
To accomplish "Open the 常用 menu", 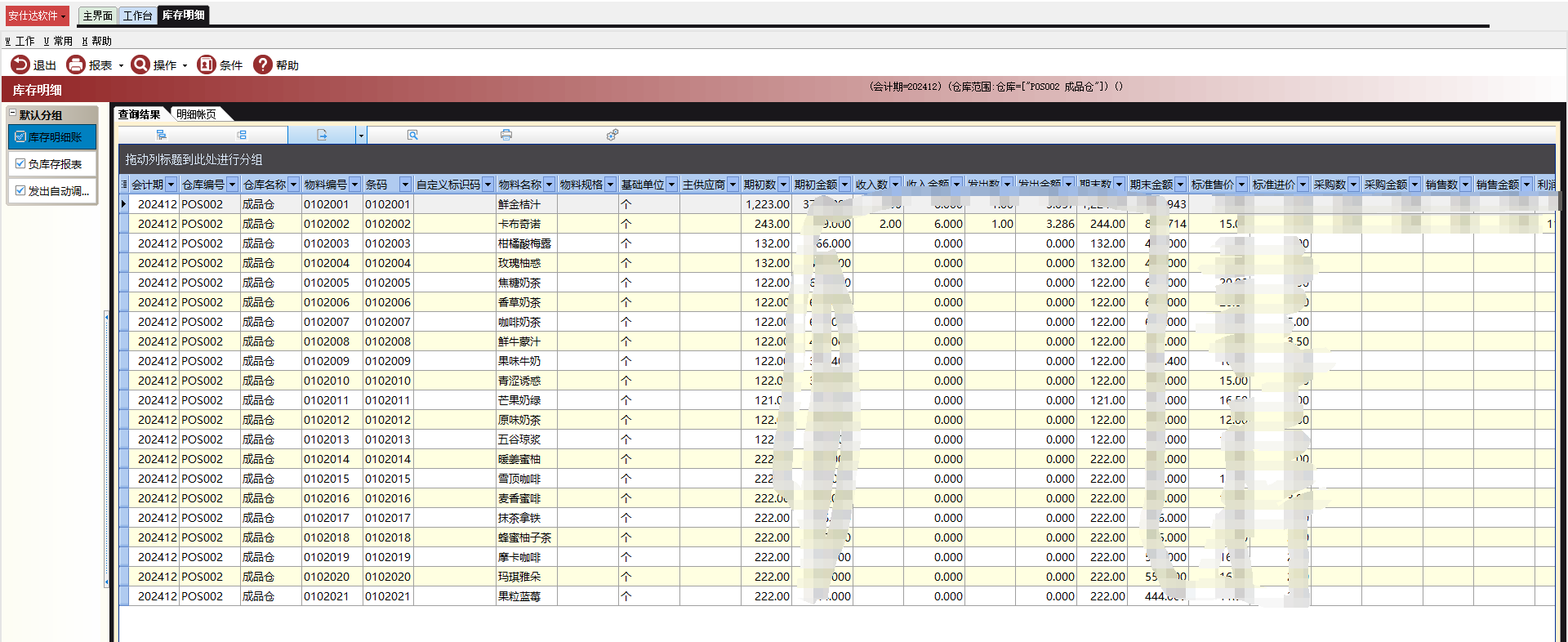I will click(58, 41).
